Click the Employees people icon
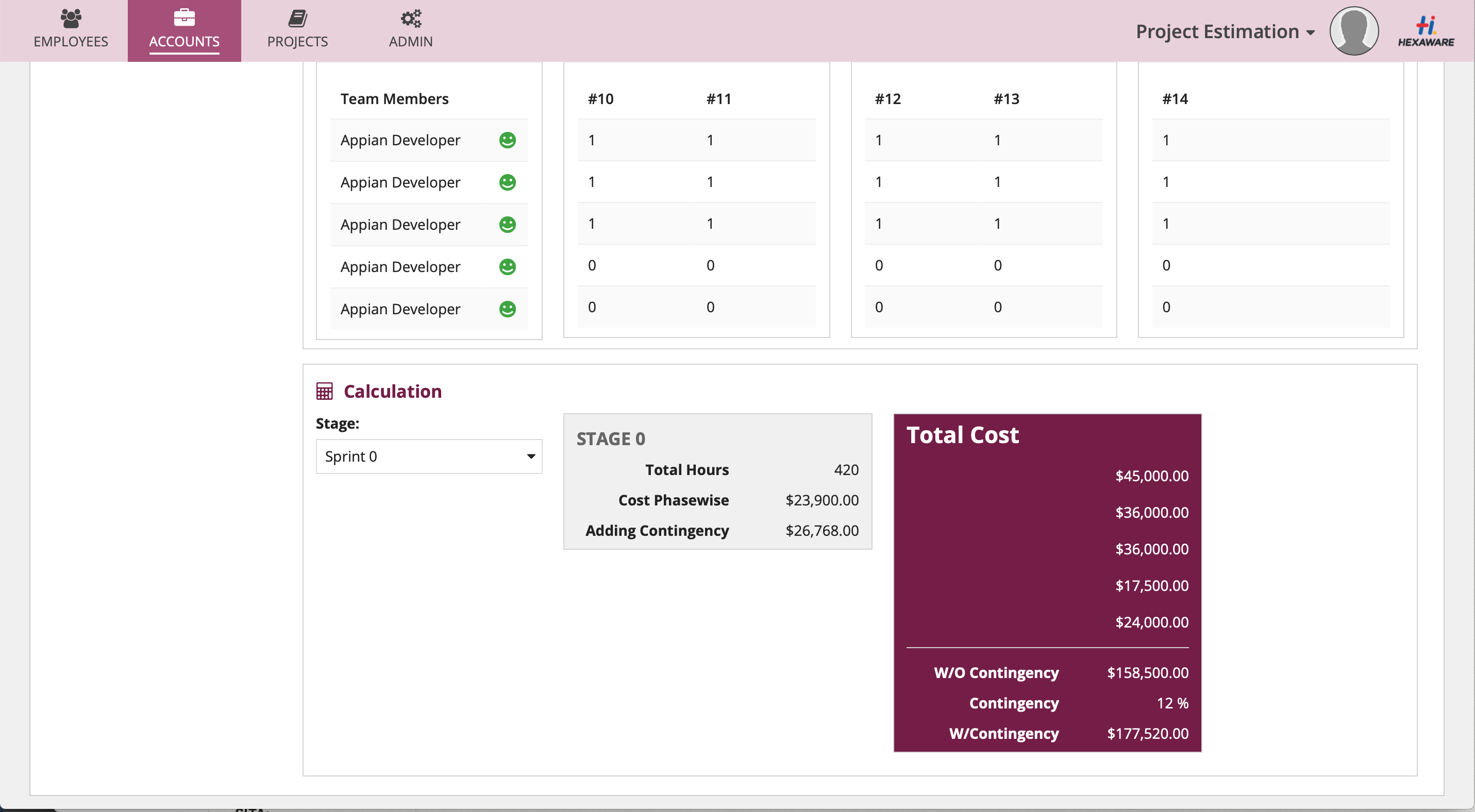 click(71, 19)
